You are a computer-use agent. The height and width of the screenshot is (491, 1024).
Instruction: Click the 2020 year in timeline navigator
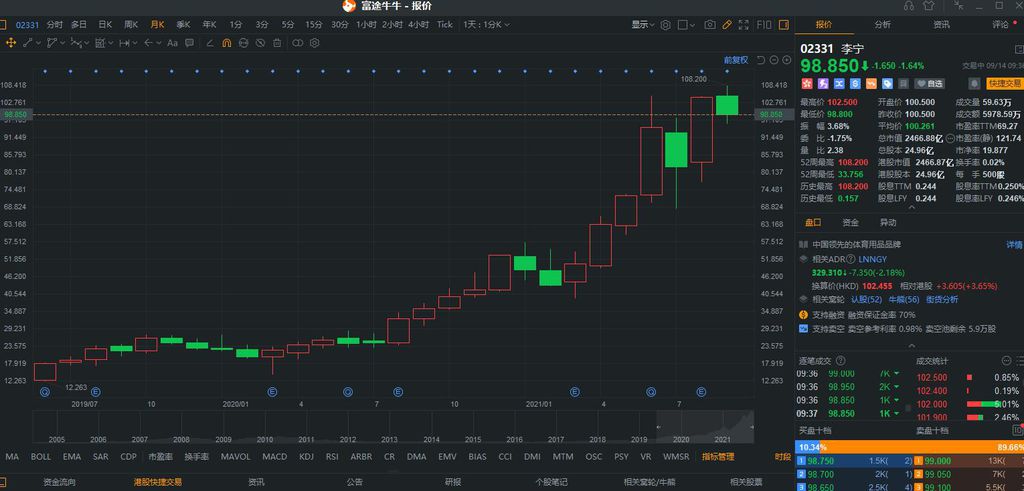click(x=682, y=439)
